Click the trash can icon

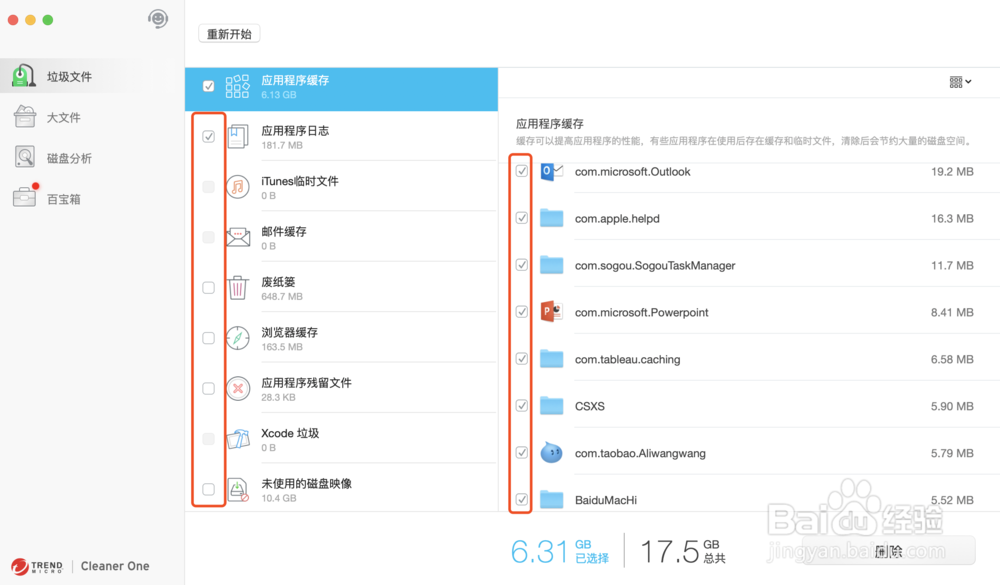click(237, 288)
